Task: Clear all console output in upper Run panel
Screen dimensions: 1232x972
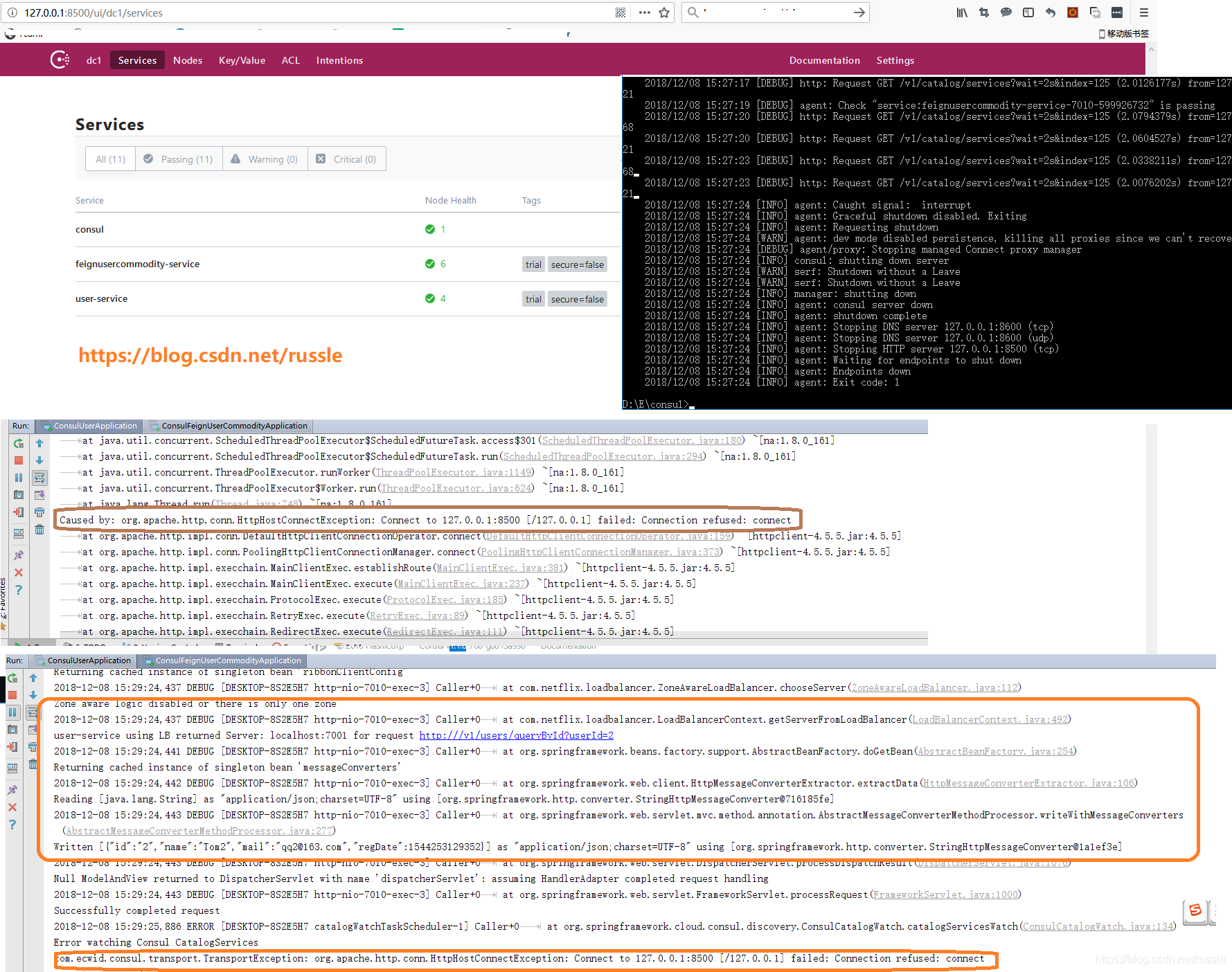Action: (39, 530)
